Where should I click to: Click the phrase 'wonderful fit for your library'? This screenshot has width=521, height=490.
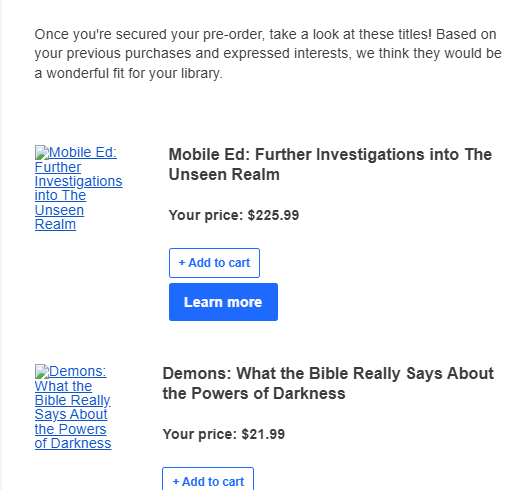click(x=134, y=73)
